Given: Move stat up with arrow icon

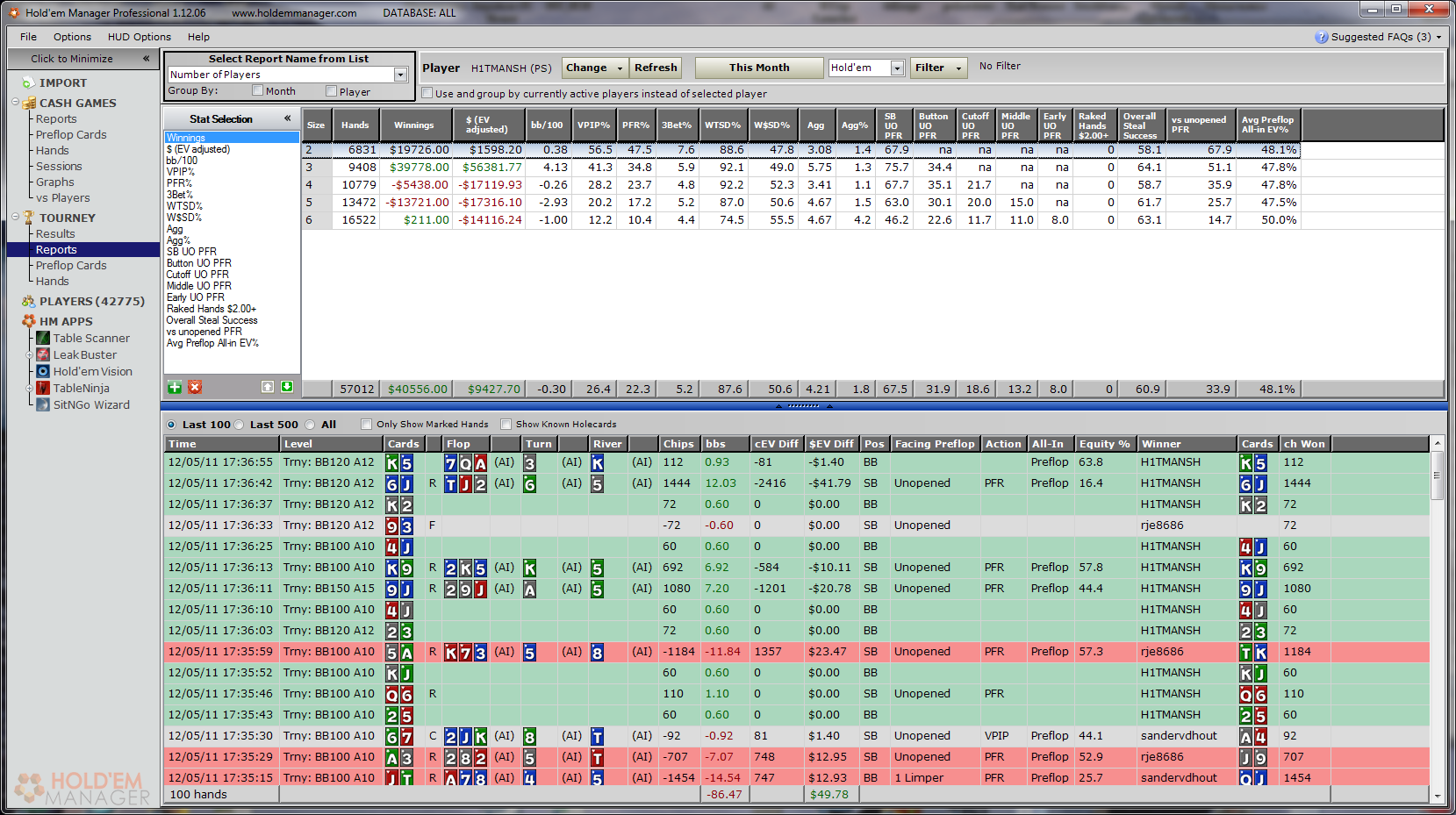Looking at the screenshot, I should [268, 387].
